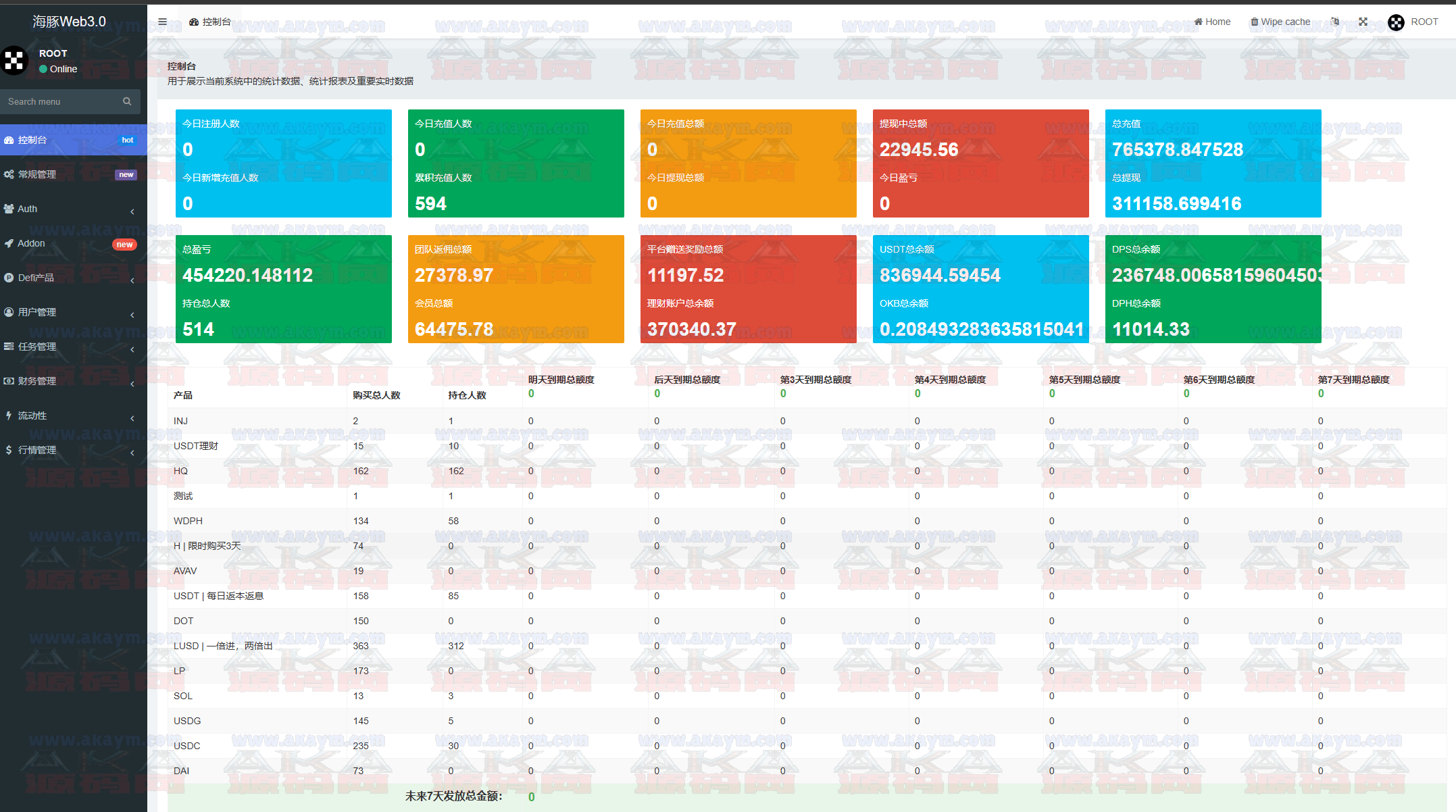Click the 累积充值人数 value 594
Viewport: 1456px width, 812px height.
coord(430,203)
